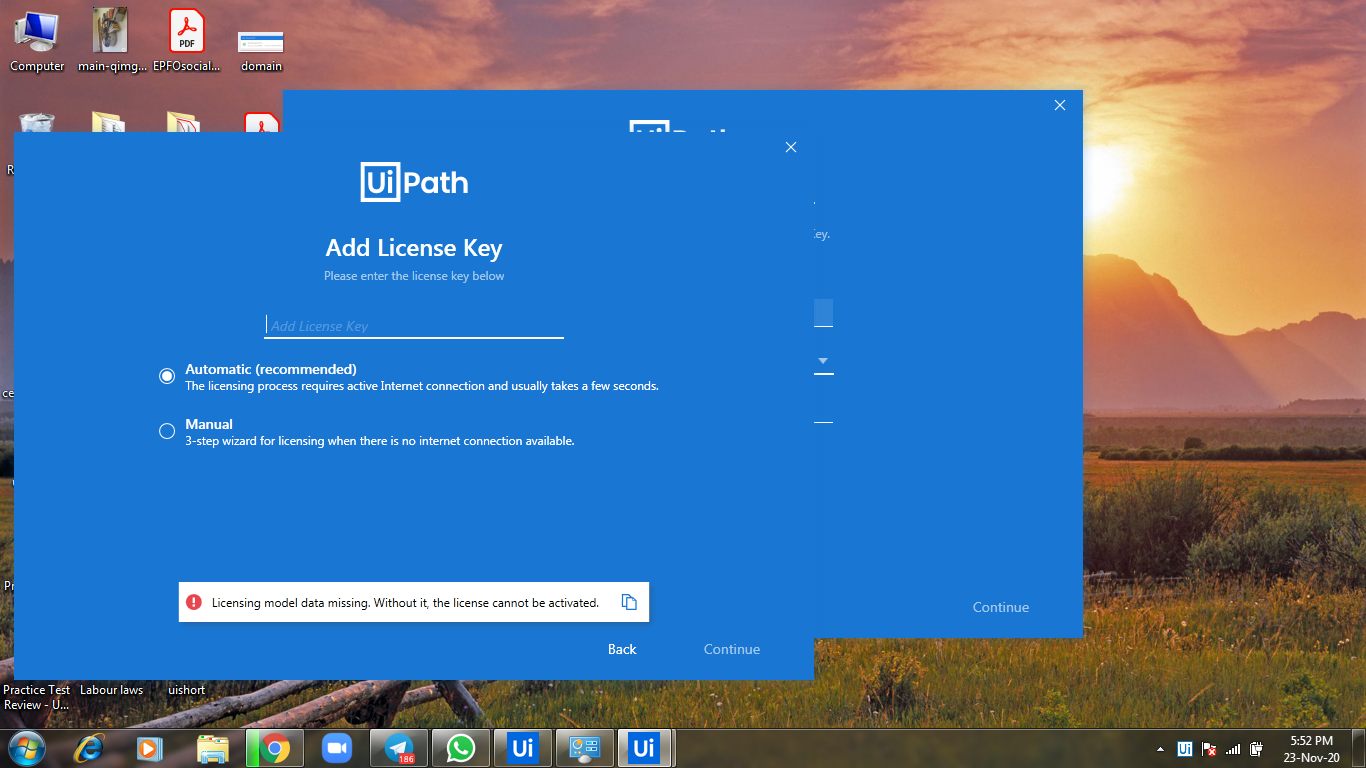The width and height of the screenshot is (1366, 768).
Task: Select the Computer desktop icon
Action: 37,40
